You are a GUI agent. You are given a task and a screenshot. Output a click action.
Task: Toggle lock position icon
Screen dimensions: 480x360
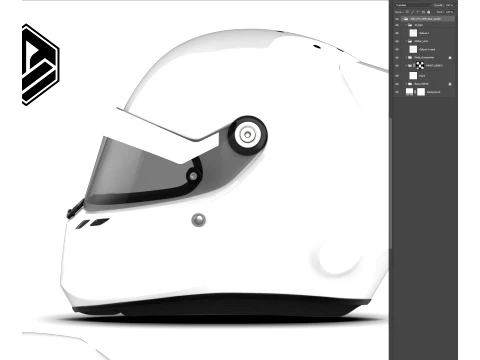pos(418,12)
